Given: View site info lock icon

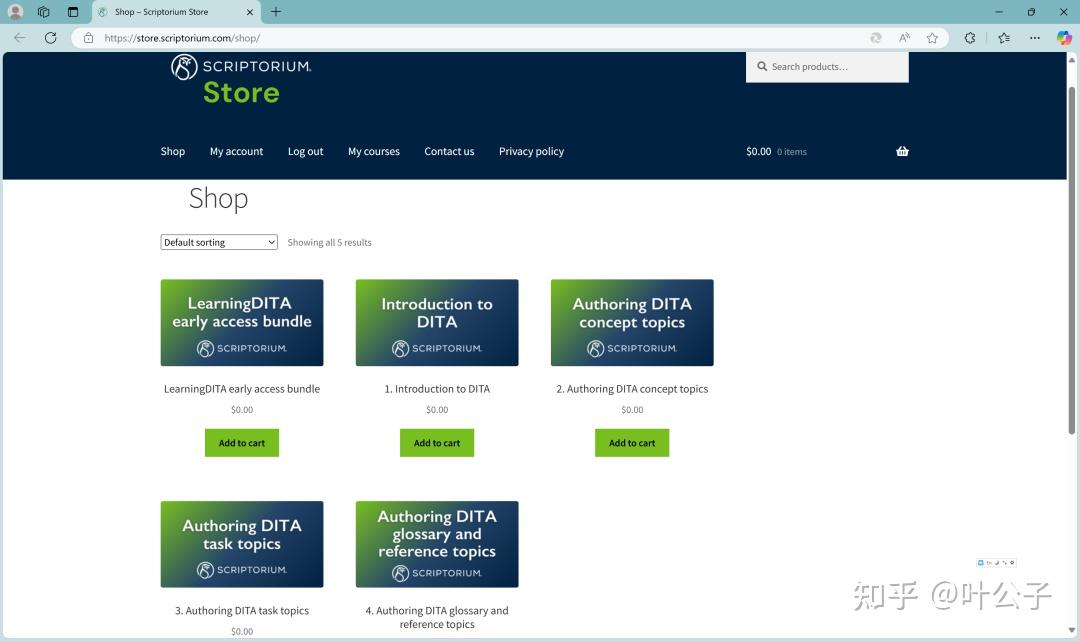Looking at the screenshot, I should (x=88, y=38).
